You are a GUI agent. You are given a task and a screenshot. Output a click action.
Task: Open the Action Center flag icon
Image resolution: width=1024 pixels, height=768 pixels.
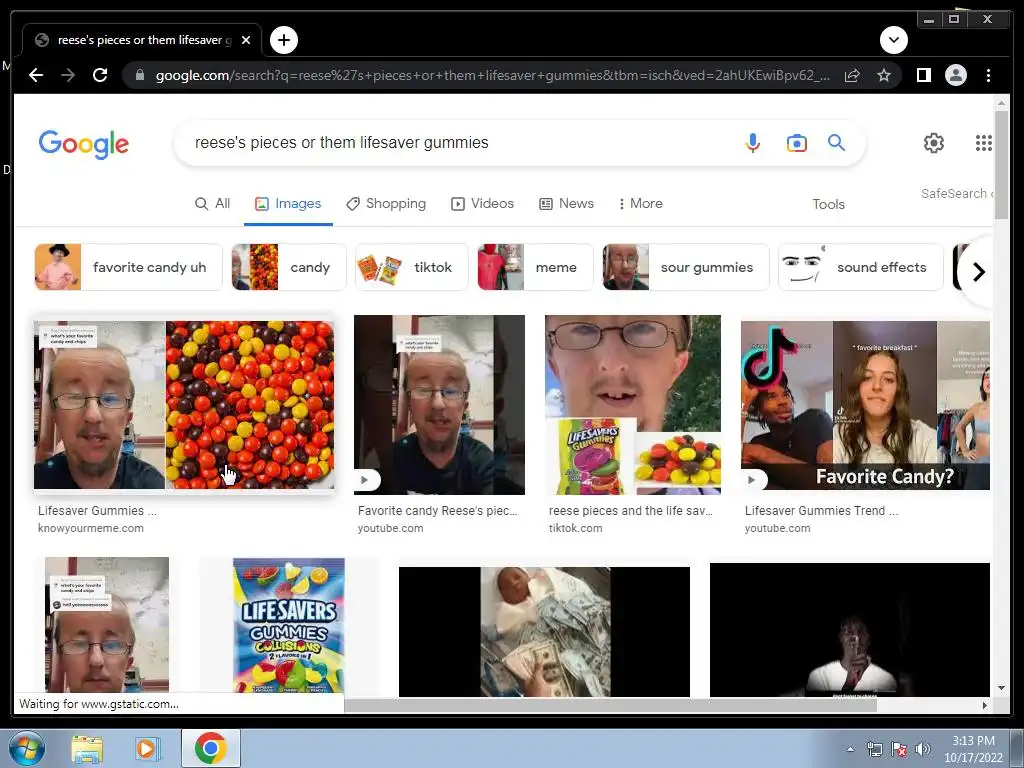coord(899,749)
